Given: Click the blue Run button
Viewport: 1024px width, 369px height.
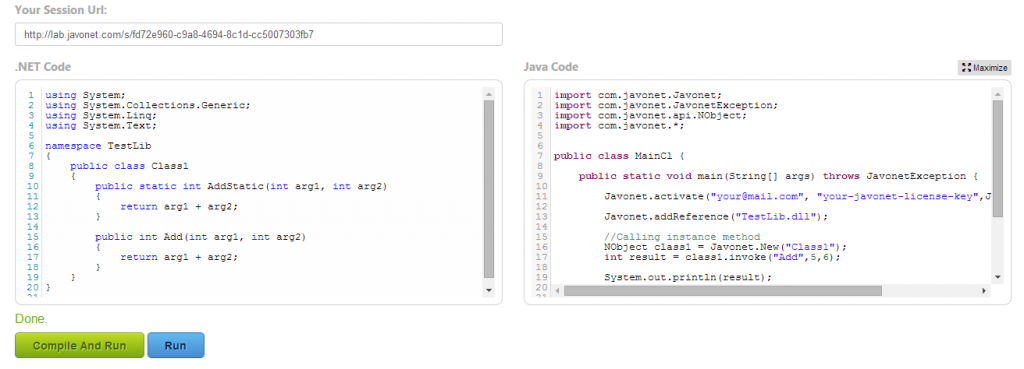Looking at the screenshot, I should point(176,345).
